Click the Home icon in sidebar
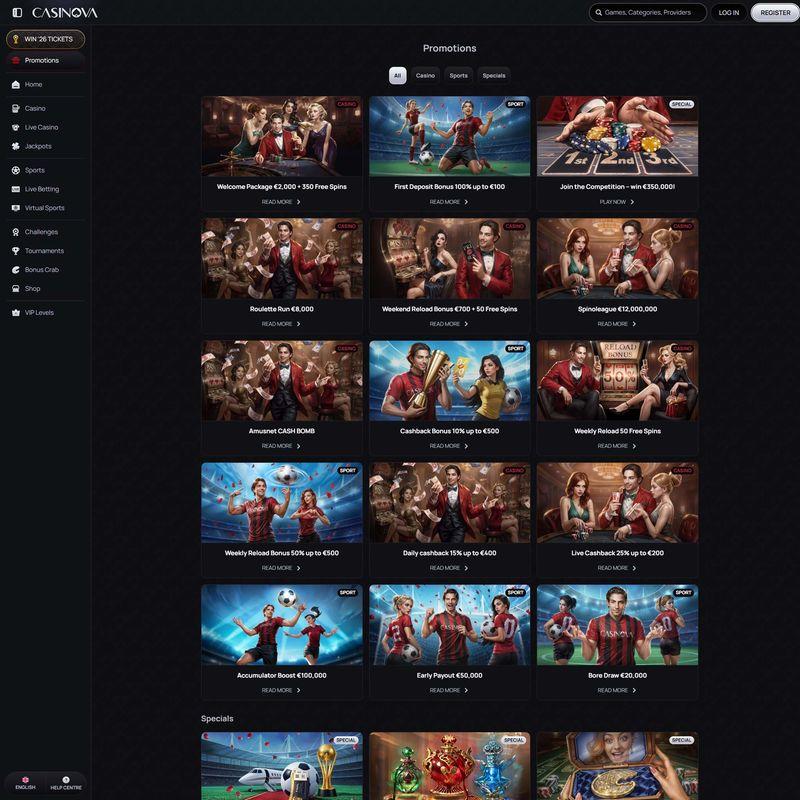This screenshot has height=800, width=800. point(16,84)
